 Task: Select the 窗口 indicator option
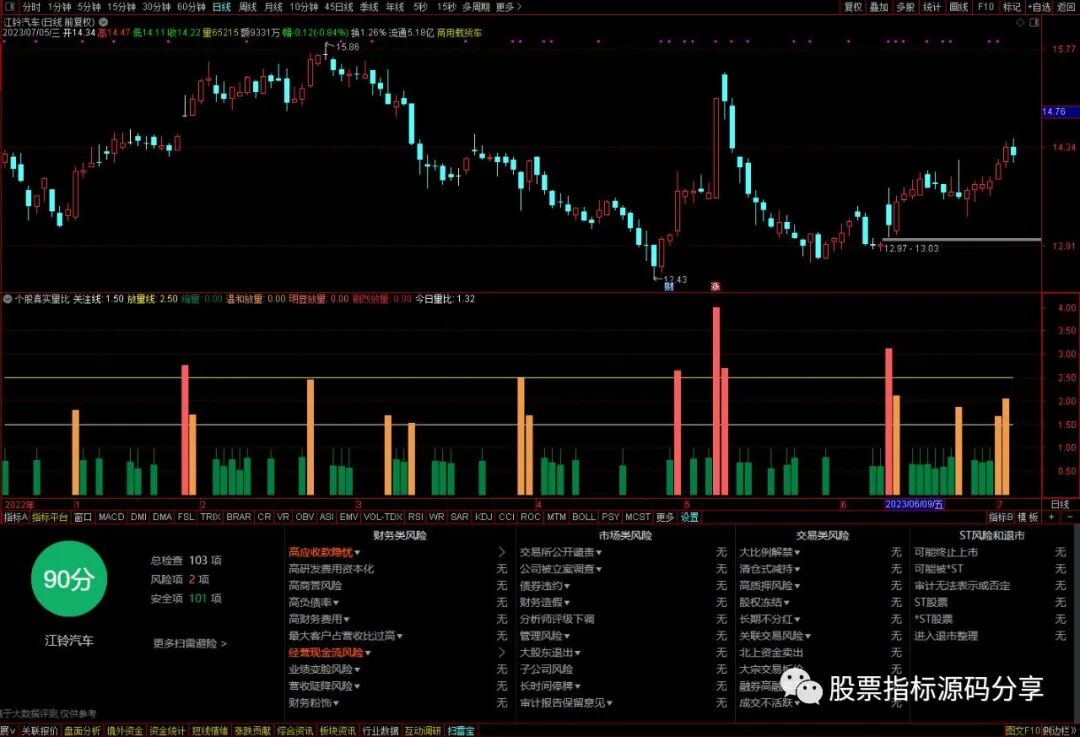(83, 517)
